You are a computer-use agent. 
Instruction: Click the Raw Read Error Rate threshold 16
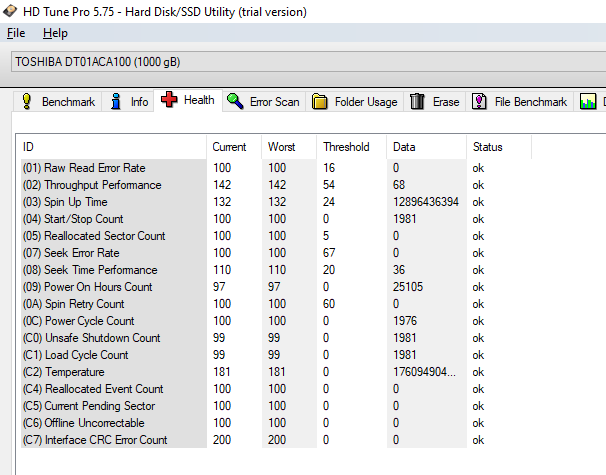329,168
